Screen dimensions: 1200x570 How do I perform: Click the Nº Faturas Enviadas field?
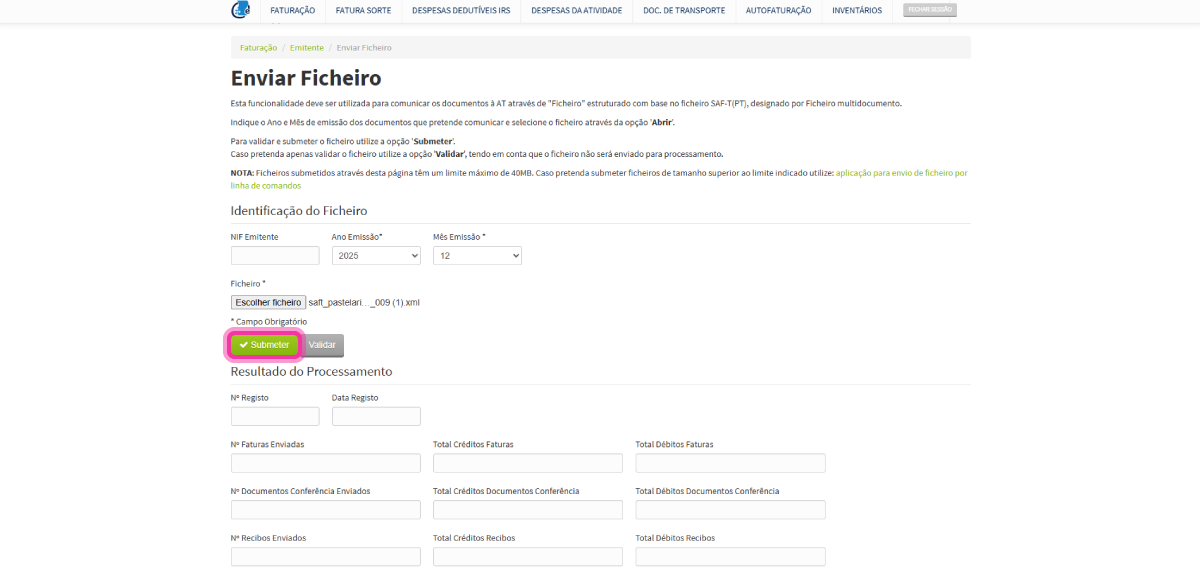(x=326, y=463)
